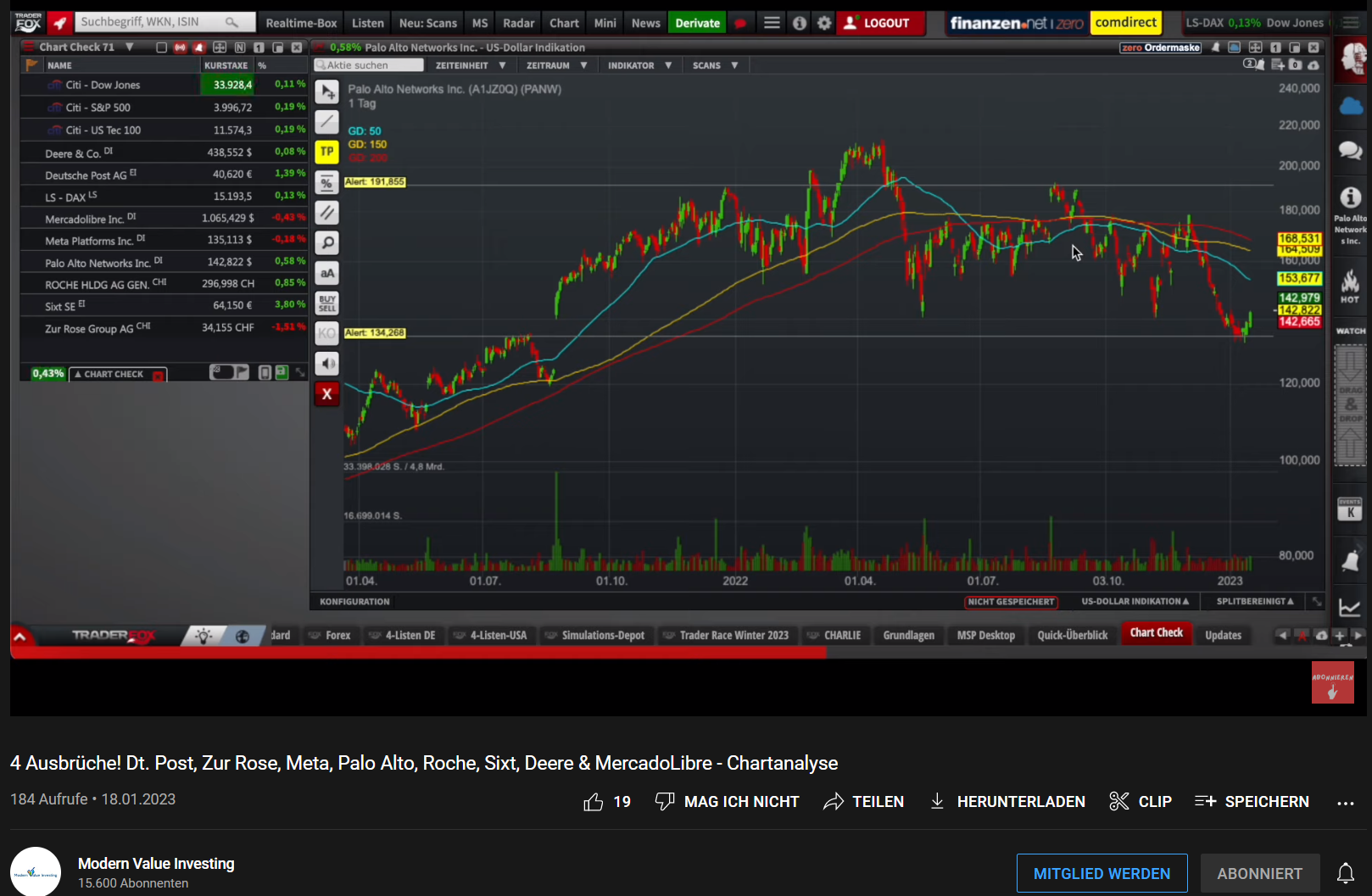Toggle the red alarm bell in list header
Image resolution: width=1372 pixels, height=896 pixels.
(199, 47)
